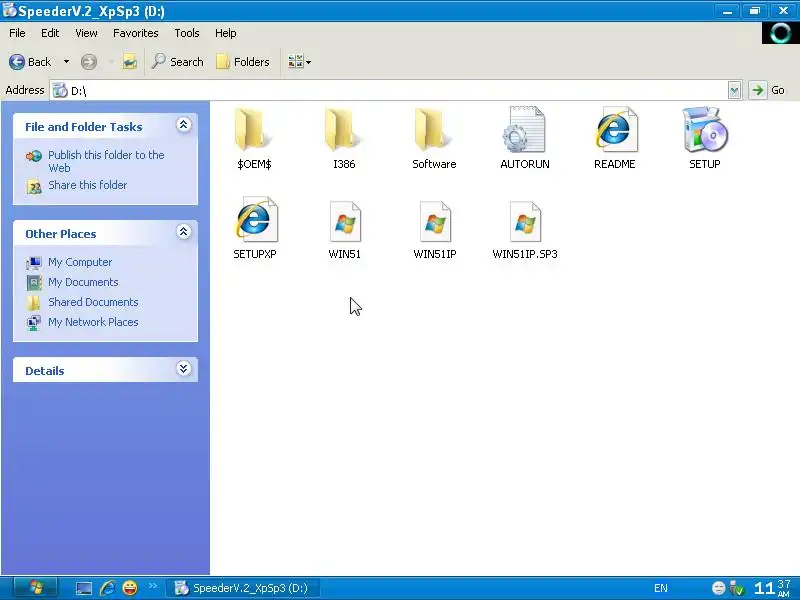Click the Windows throbber logo icon
The image size is (800, 600).
pos(781,33)
